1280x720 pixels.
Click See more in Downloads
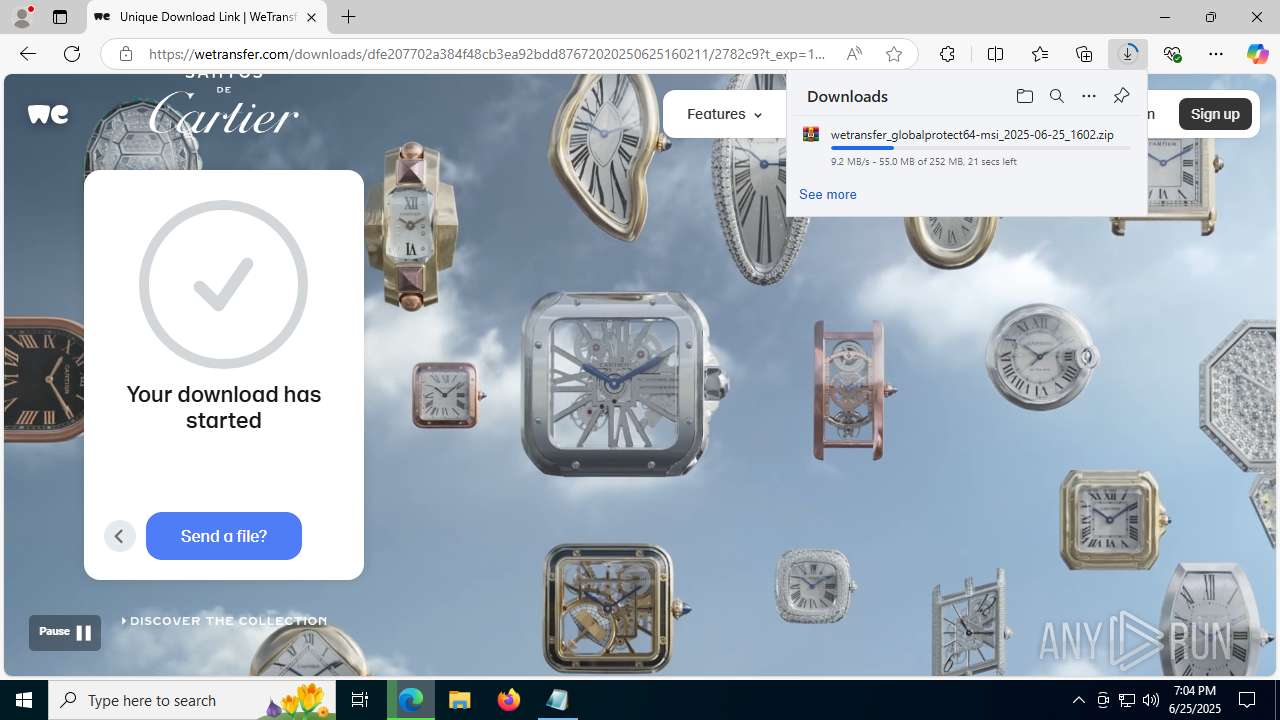click(827, 194)
